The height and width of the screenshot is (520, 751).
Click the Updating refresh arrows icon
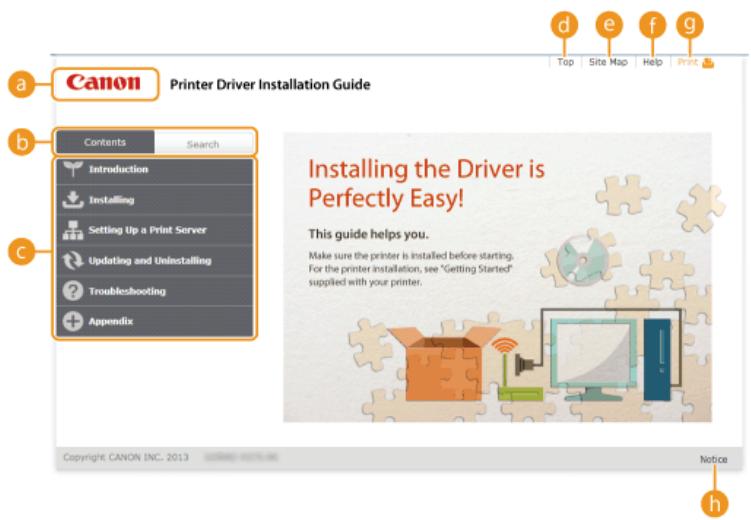[x=73, y=260]
